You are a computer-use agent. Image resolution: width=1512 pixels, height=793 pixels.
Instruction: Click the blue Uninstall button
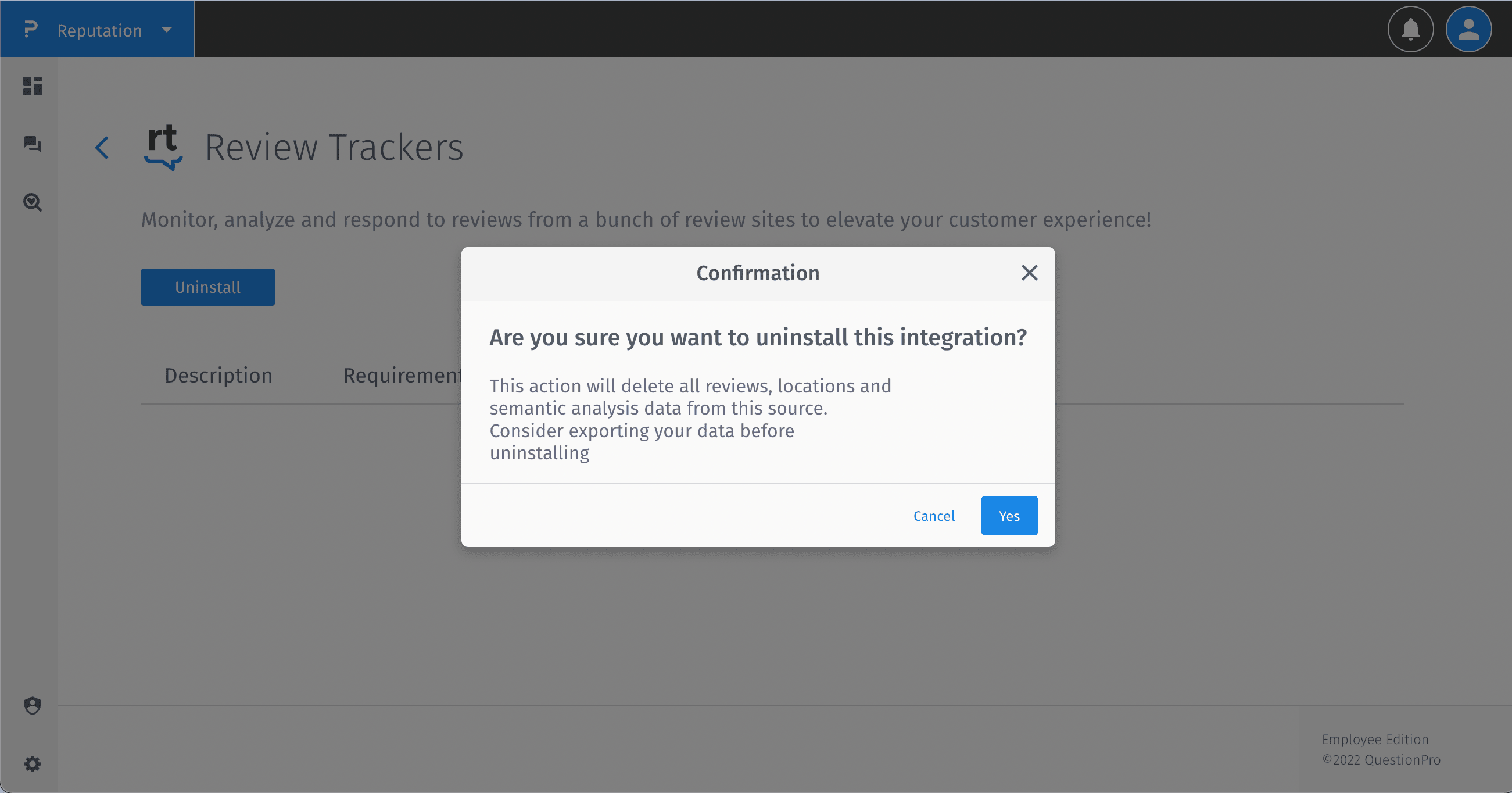[x=208, y=287]
